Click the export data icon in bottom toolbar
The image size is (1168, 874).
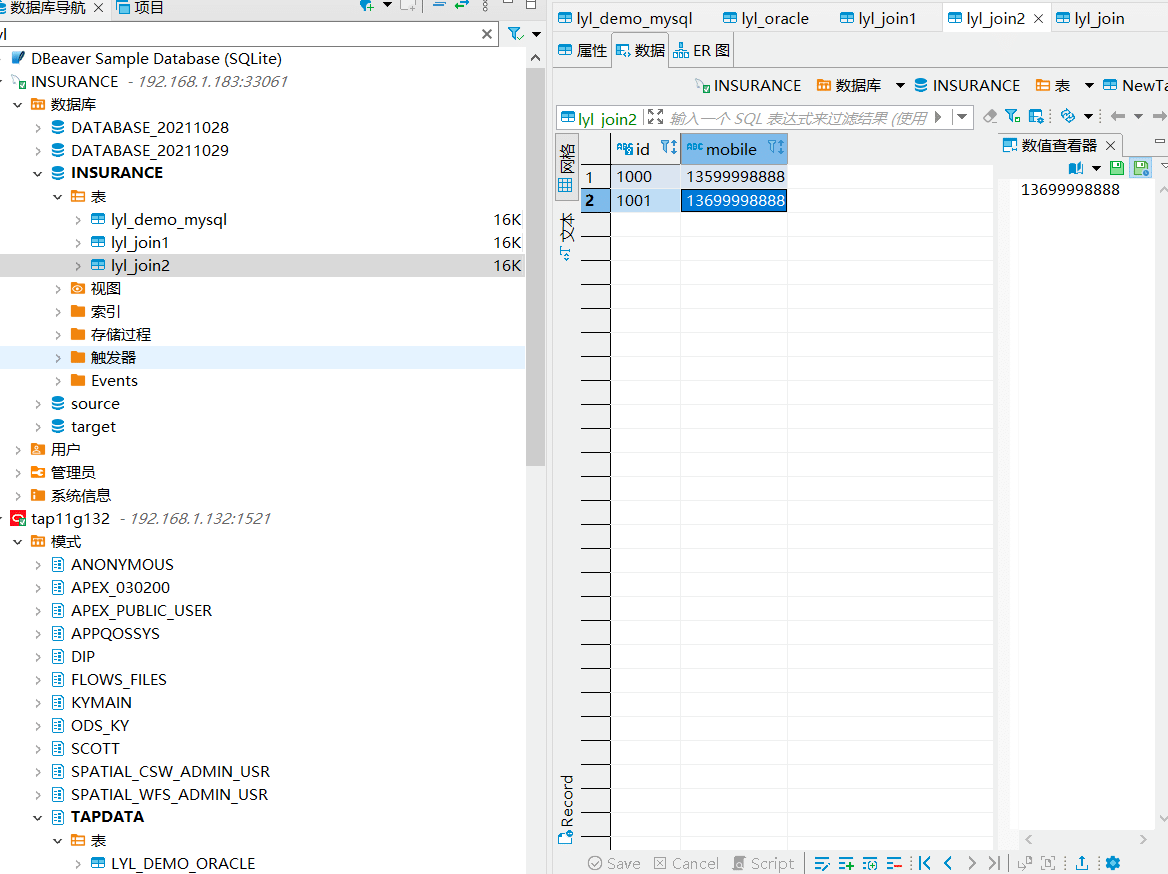pyautogui.click(x=1081, y=863)
